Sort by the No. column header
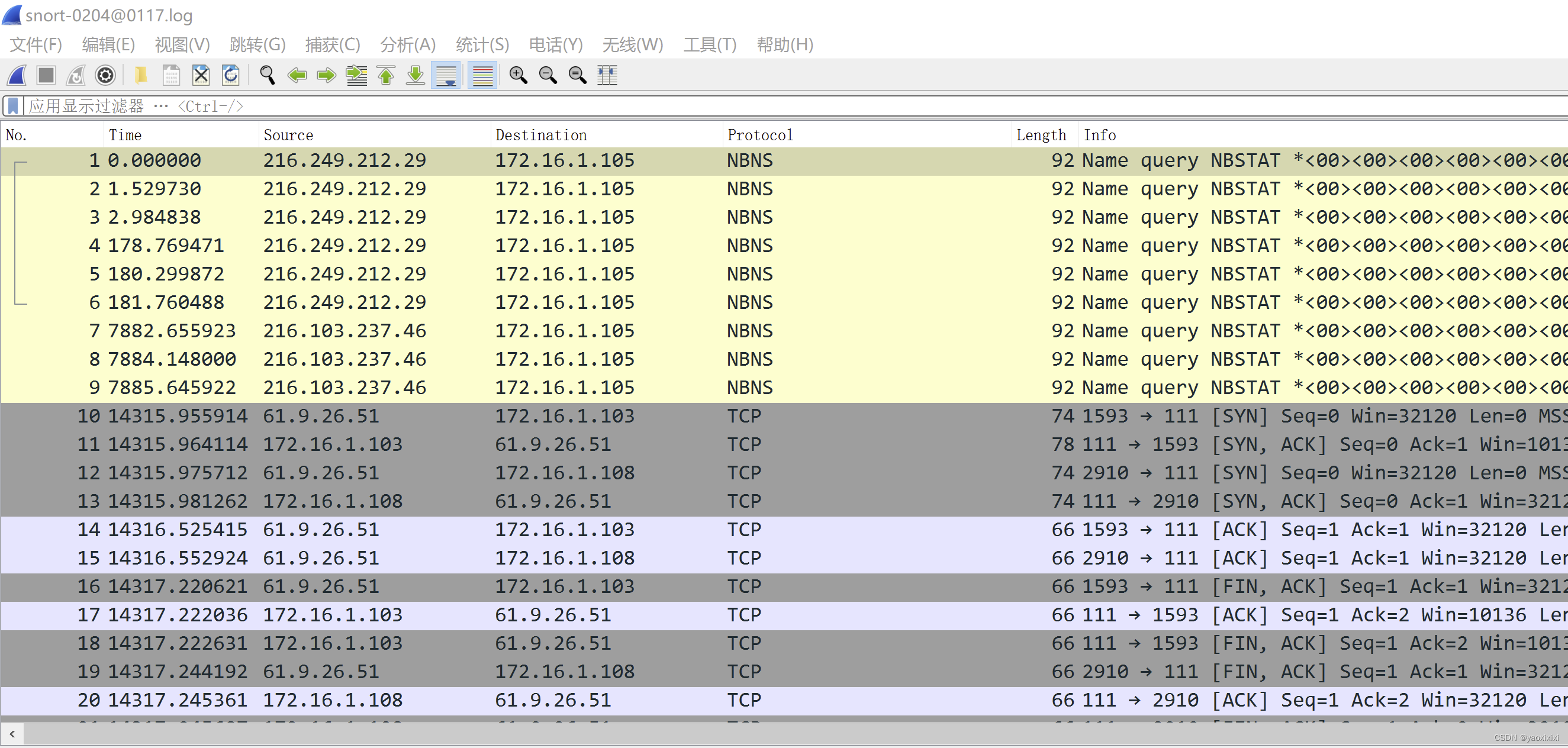The width and height of the screenshot is (1568, 748). pyautogui.click(x=52, y=135)
